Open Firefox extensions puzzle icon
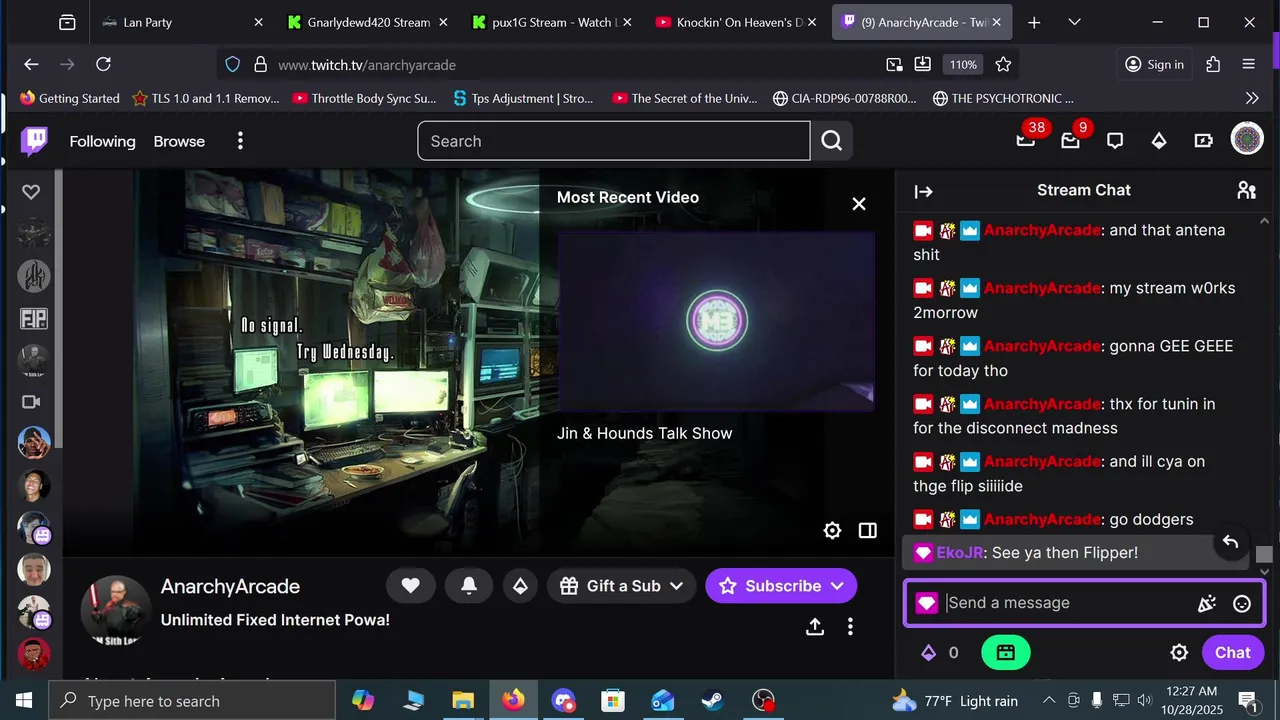This screenshot has width=1280, height=720. (x=1213, y=64)
